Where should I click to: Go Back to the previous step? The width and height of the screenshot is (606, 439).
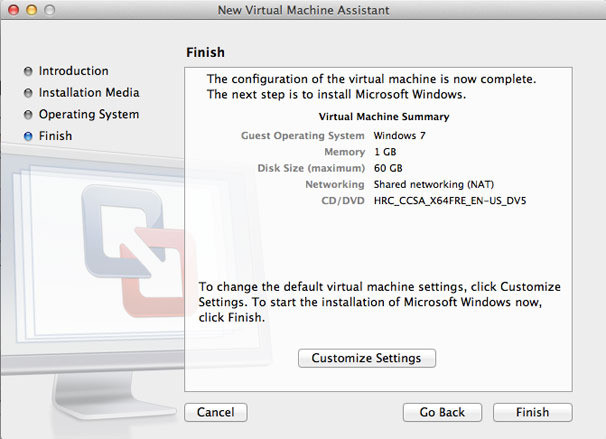click(442, 412)
